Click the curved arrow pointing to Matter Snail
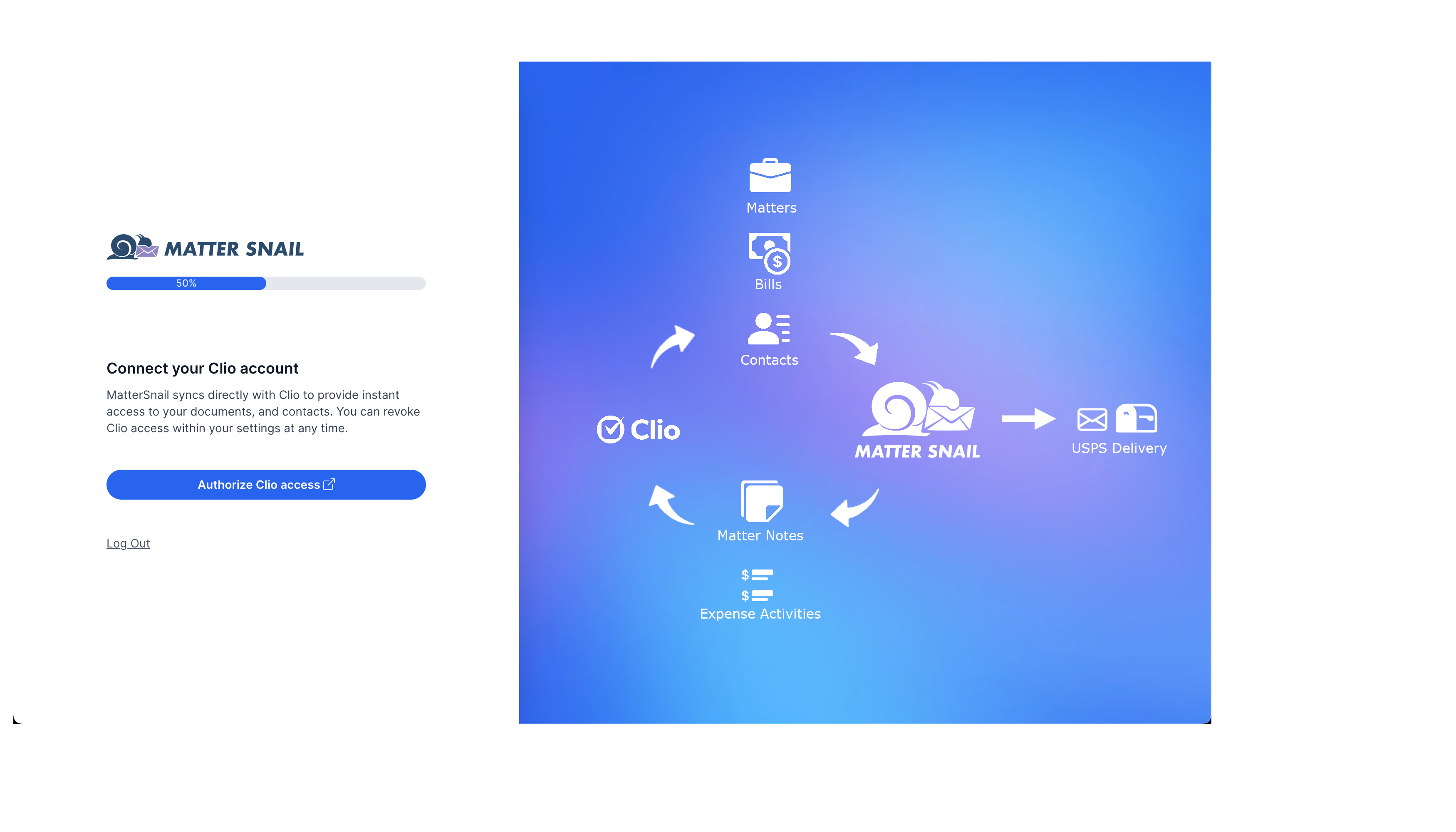 point(855,347)
